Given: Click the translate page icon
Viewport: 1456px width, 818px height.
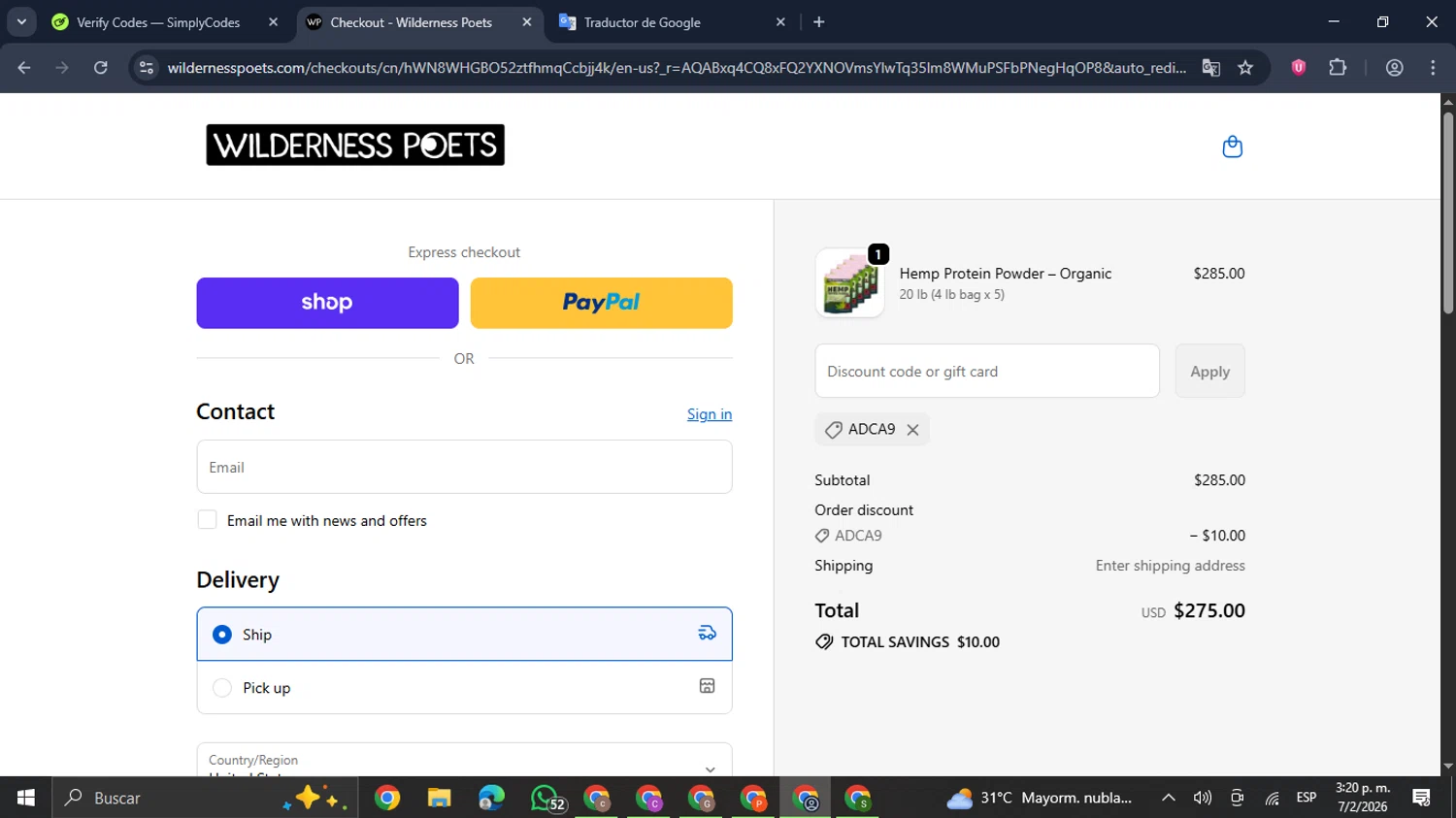Looking at the screenshot, I should (1210, 68).
